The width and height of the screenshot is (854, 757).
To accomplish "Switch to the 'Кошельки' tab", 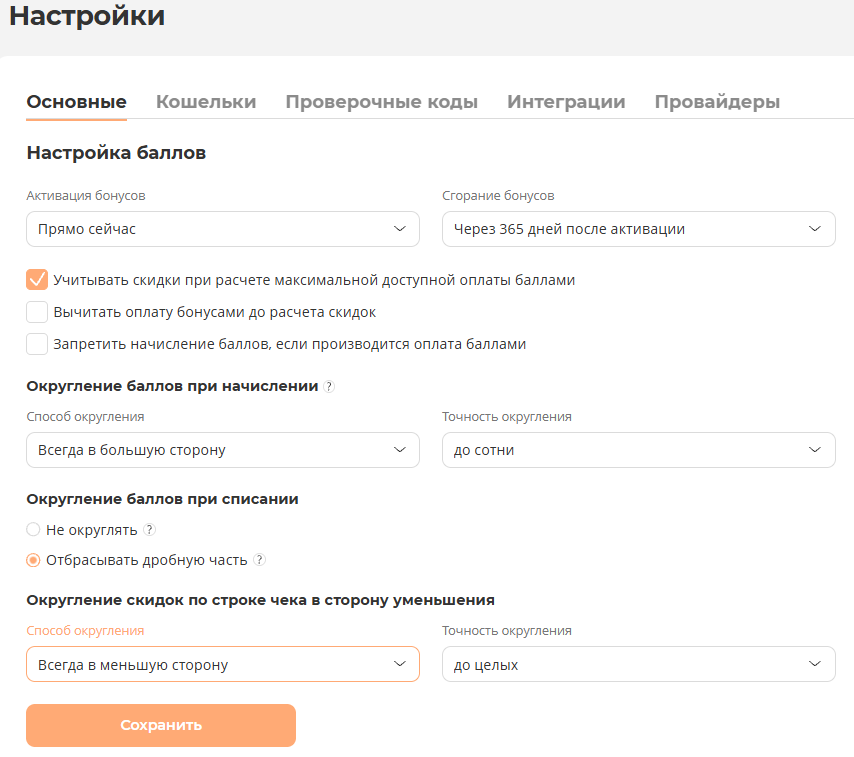I will click(x=206, y=102).
